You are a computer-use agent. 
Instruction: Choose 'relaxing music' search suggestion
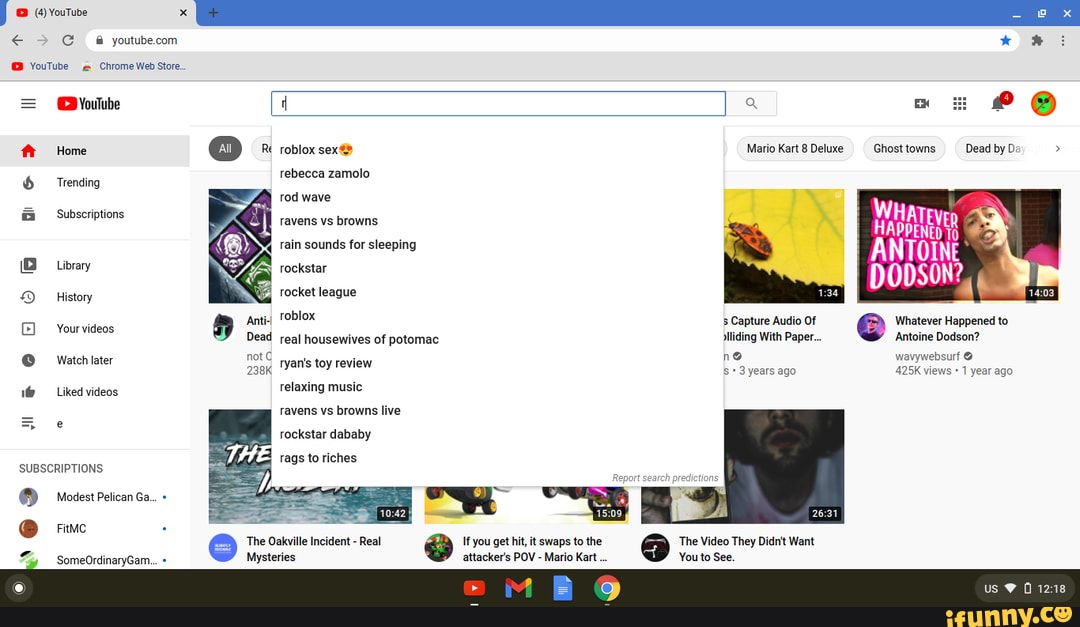coord(321,387)
